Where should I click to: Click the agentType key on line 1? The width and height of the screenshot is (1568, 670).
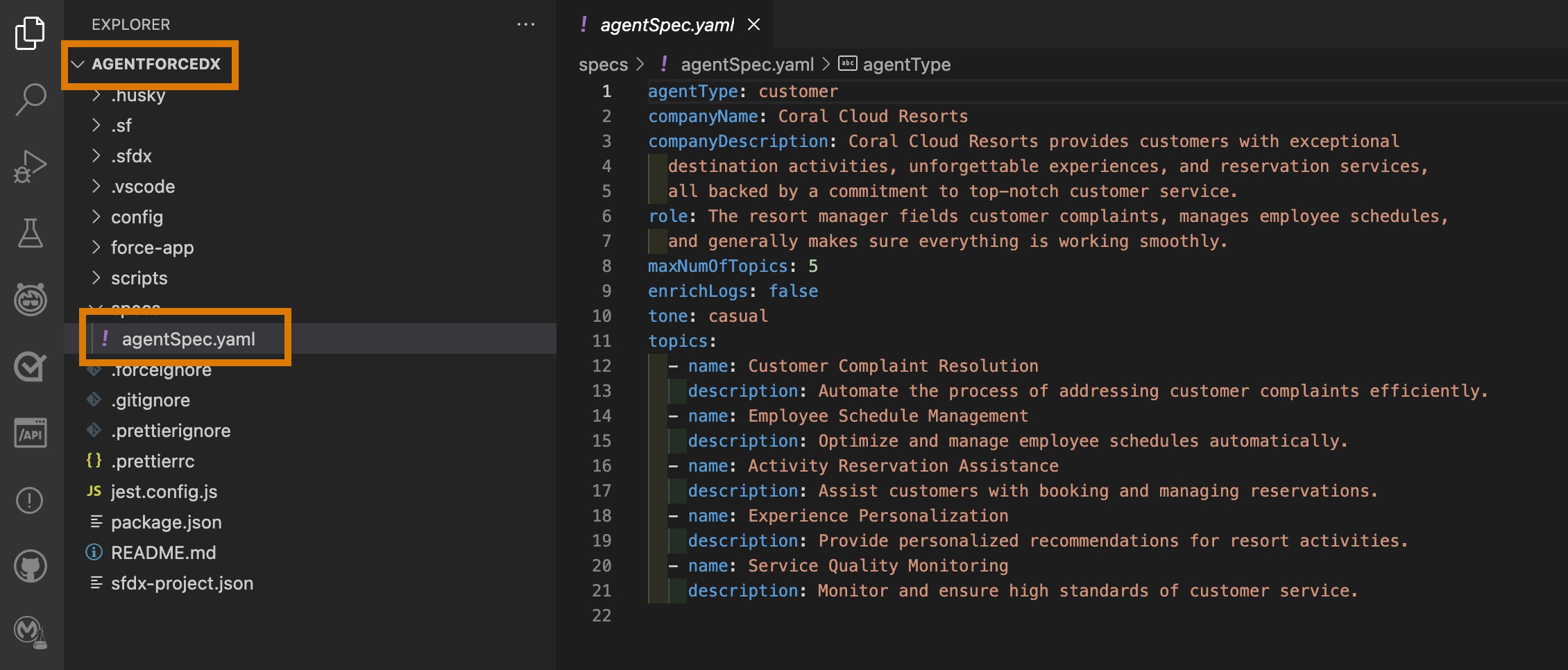click(692, 92)
